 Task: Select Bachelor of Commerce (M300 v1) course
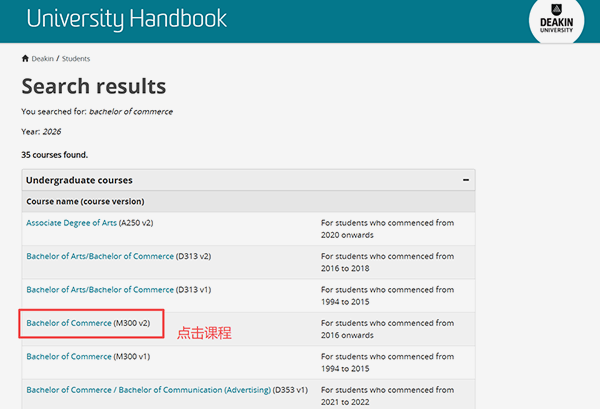69,356
